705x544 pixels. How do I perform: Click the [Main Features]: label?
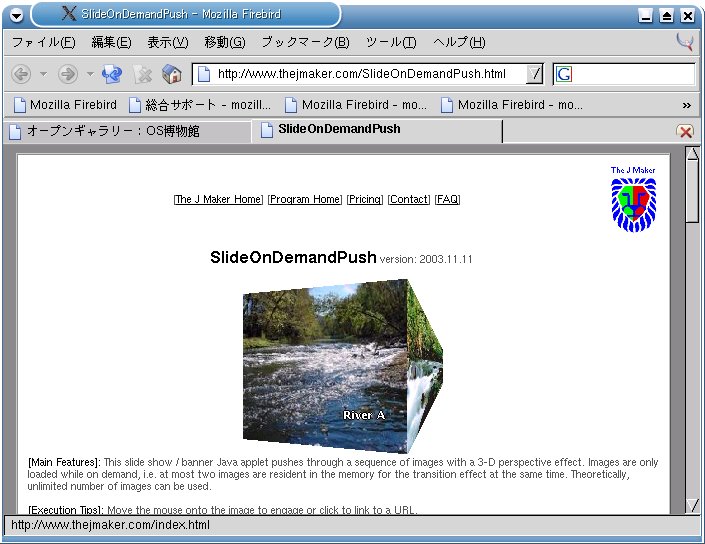pyautogui.click(x=64, y=462)
